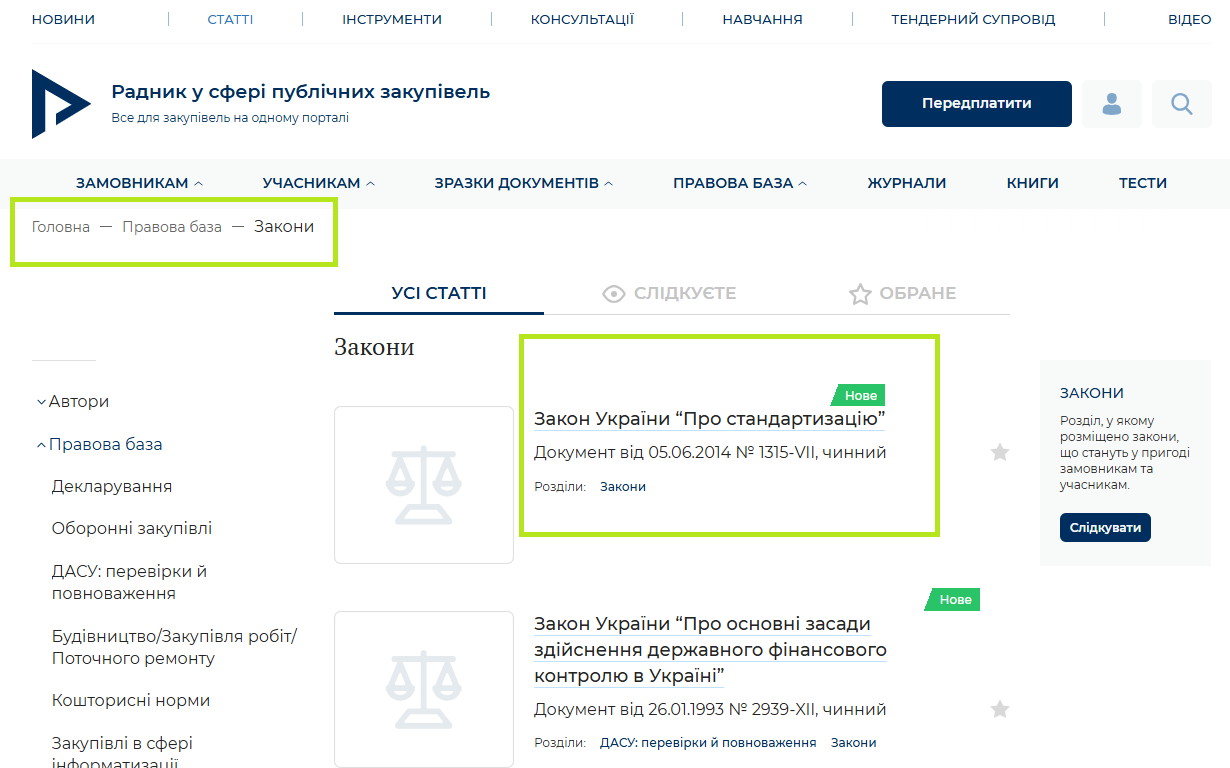The width and height of the screenshot is (1230, 768).
Task: Expand the ЗАМОВНИКАМ dropdown menu
Action: pyautogui.click(x=140, y=183)
